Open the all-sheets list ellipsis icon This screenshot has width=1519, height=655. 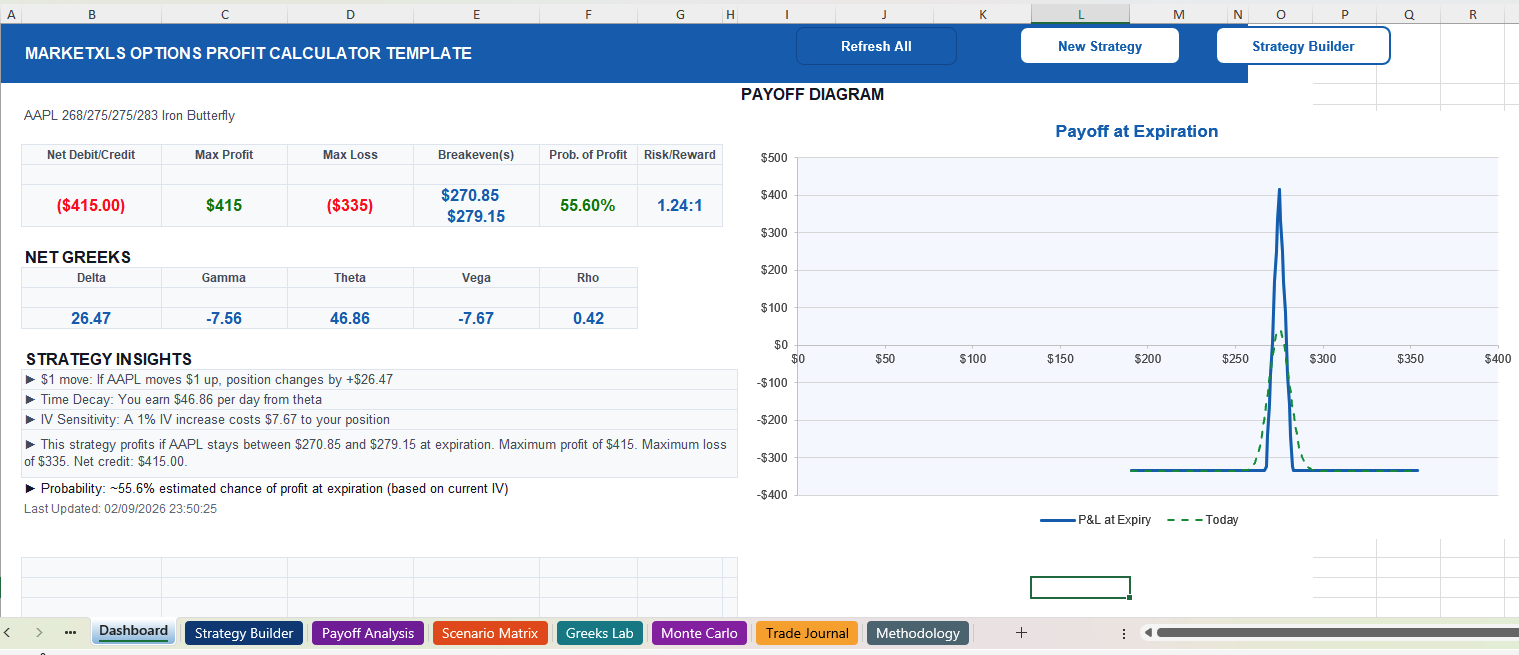(69, 632)
